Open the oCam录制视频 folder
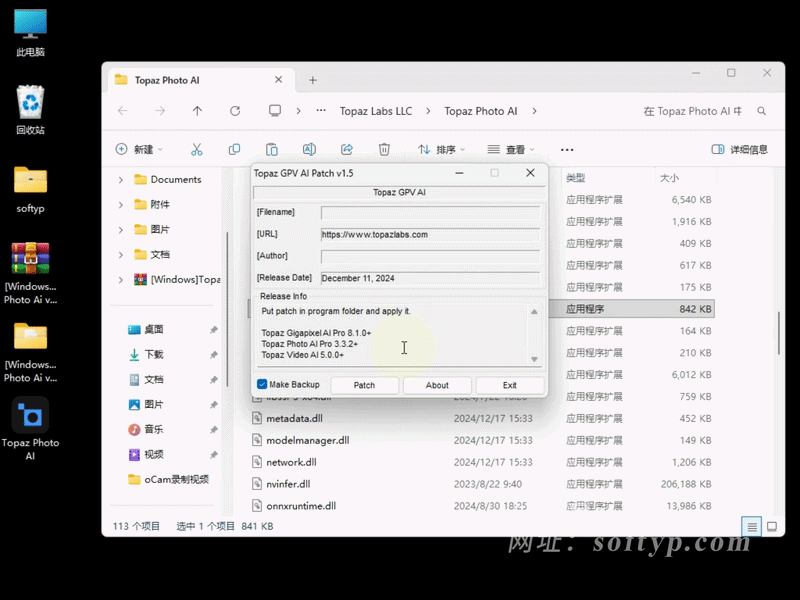 click(x=176, y=480)
